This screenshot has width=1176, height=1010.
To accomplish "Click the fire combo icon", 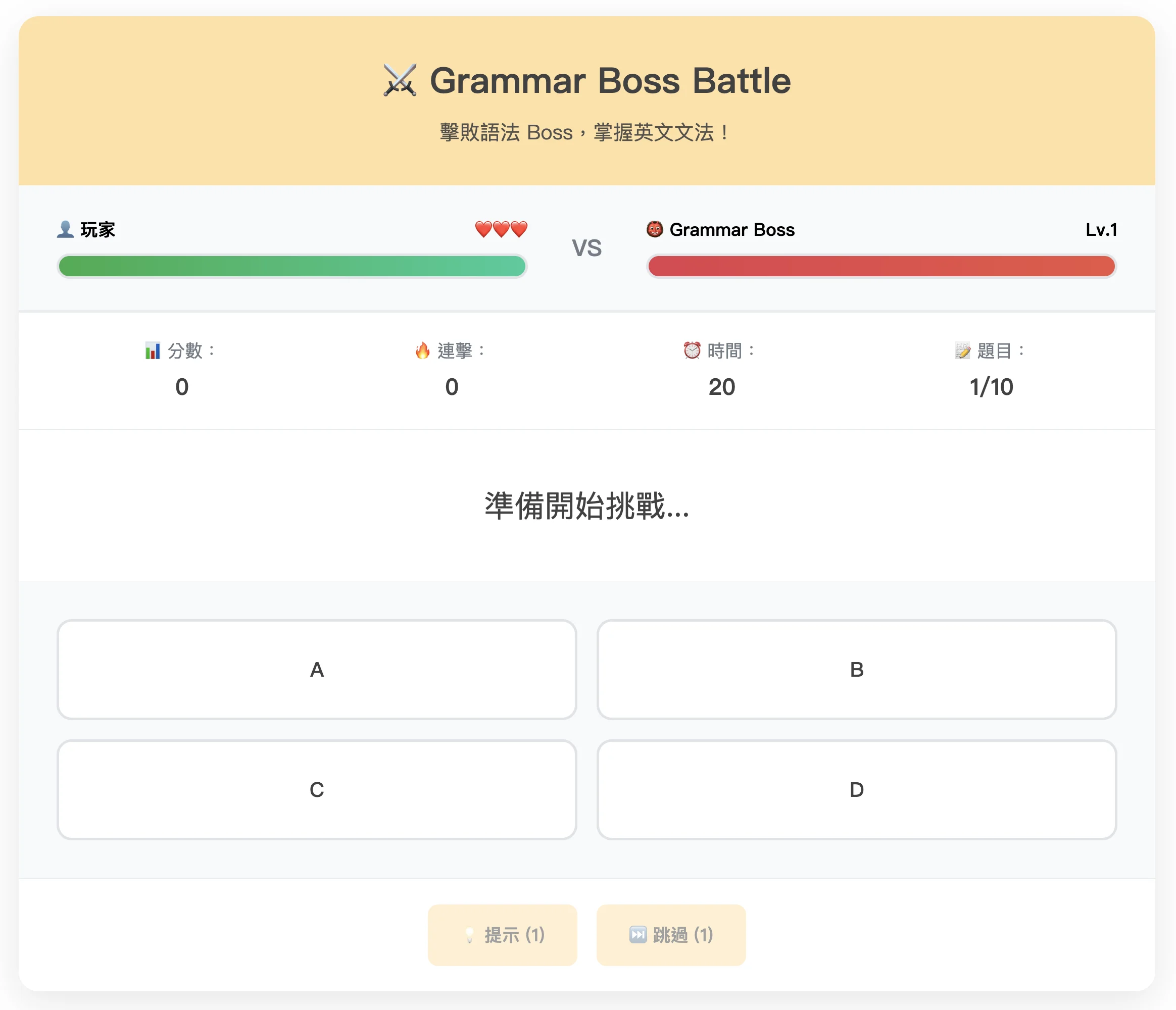I will [422, 350].
